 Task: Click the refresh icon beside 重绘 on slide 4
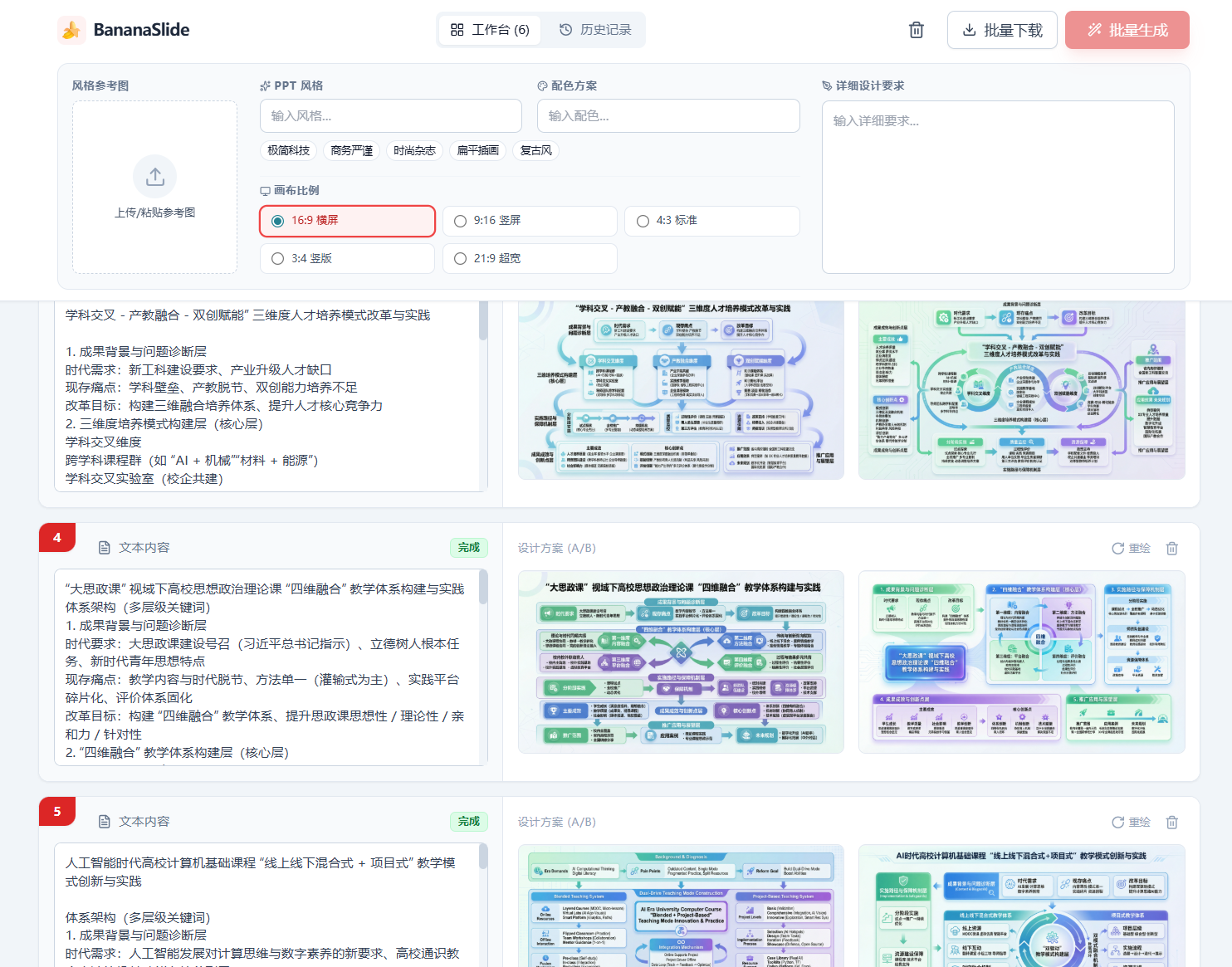click(x=1117, y=548)
